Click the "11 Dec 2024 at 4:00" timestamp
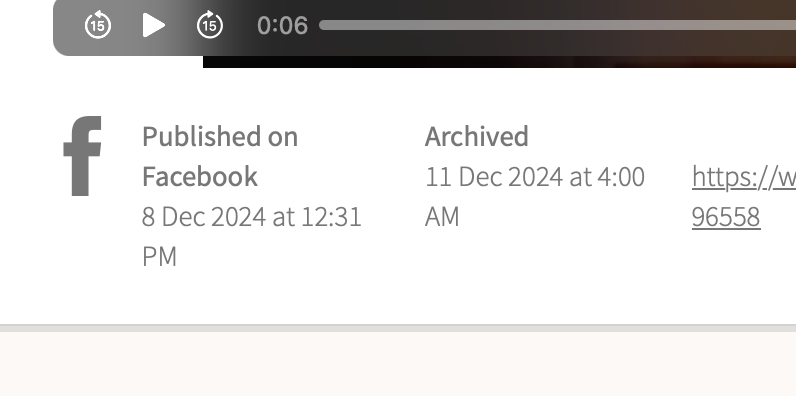The height and width of the screenshot is (396, 796). click(535, 177)
